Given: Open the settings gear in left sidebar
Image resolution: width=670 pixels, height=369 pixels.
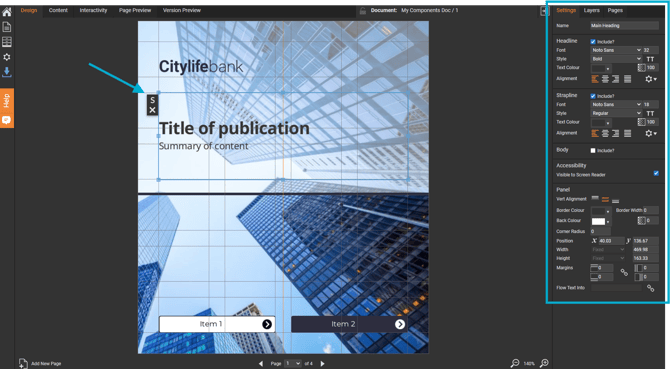Looking at the screenshot, I should pyautogui.click(x=7, y=57).
